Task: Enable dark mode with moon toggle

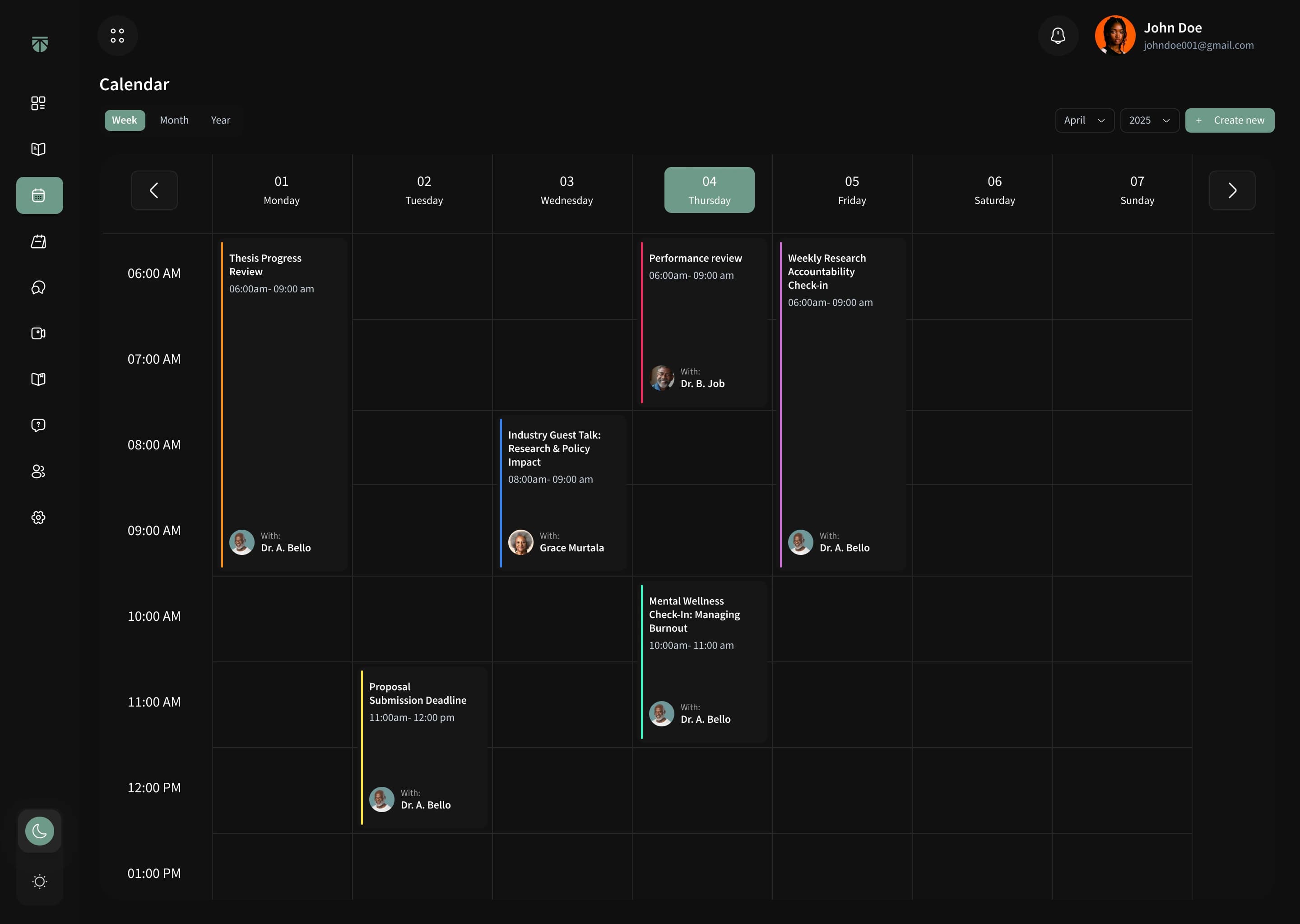Action: pos(39,831)
